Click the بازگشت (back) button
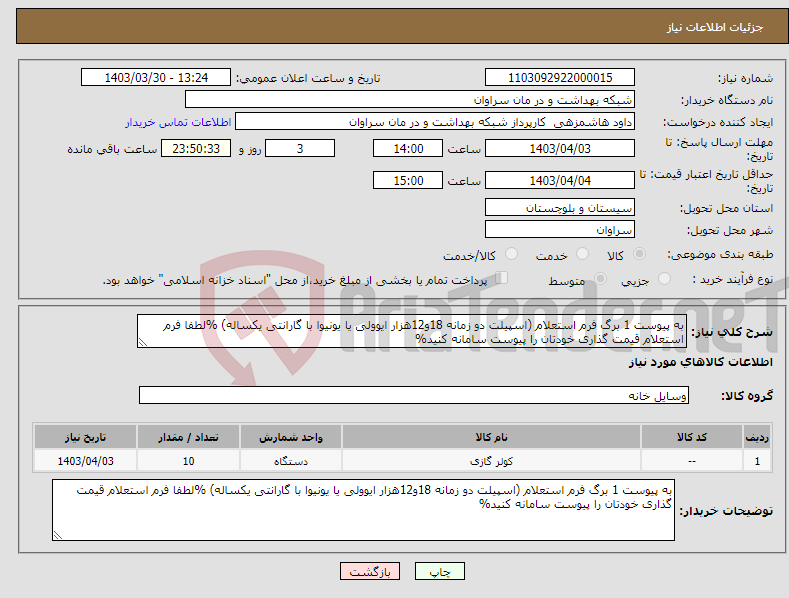The image size is (789, 598). click(x=370, y=571)
